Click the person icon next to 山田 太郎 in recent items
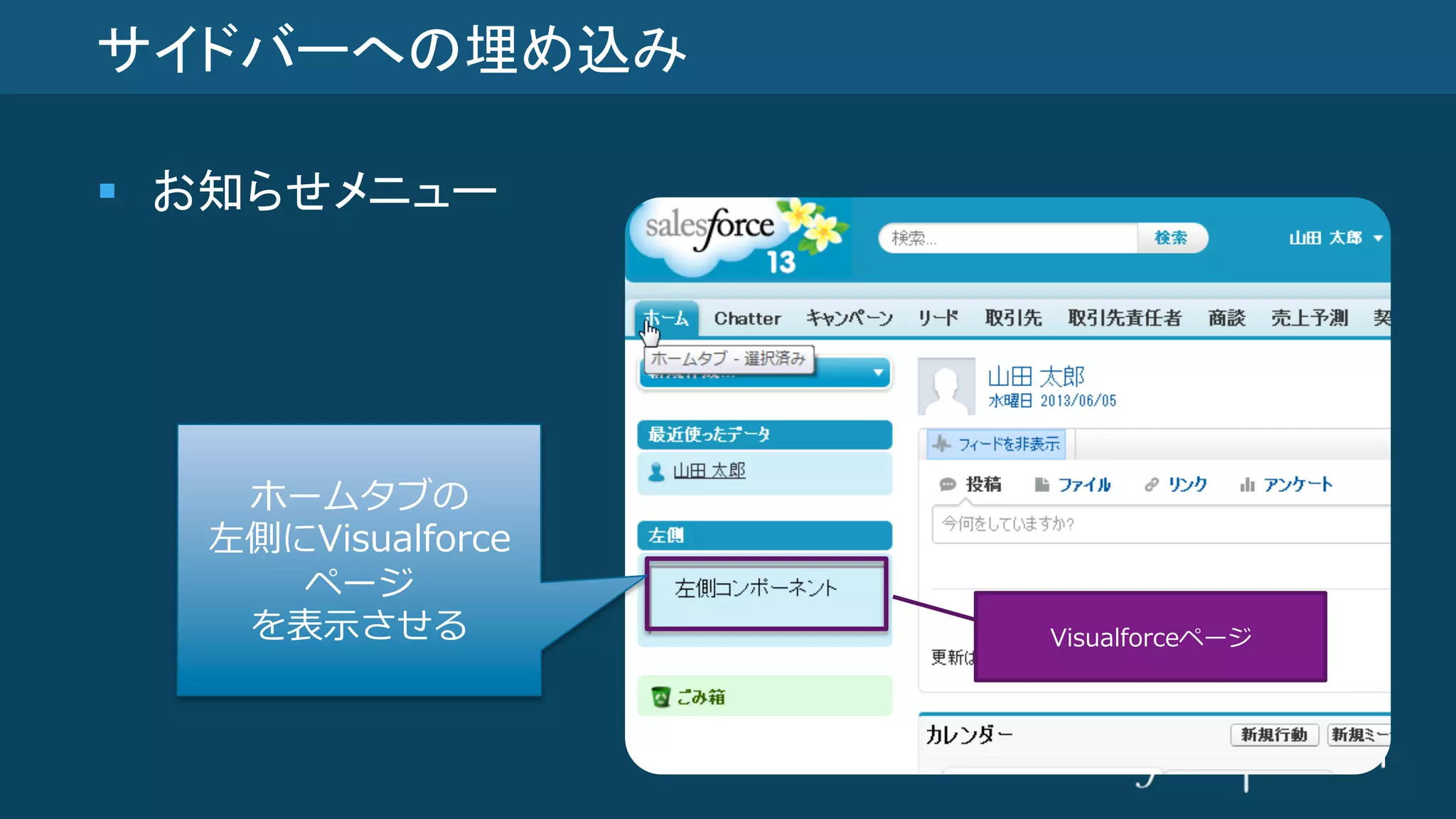The height and width of the screenshot is (819, 1456). (657, 471)
